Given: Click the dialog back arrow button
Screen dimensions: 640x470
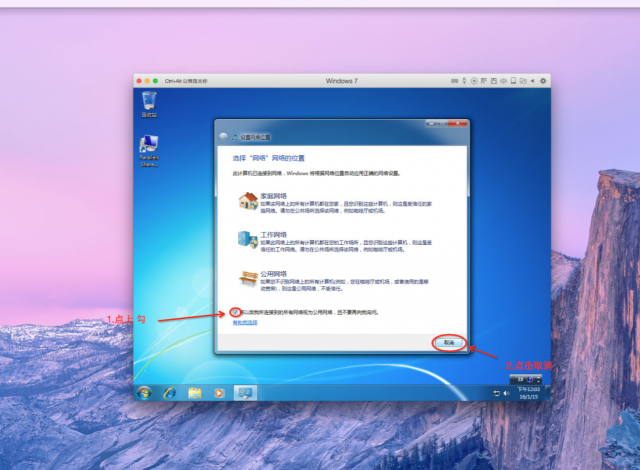Looking at the screenshot, I should (x=223, y=137).
